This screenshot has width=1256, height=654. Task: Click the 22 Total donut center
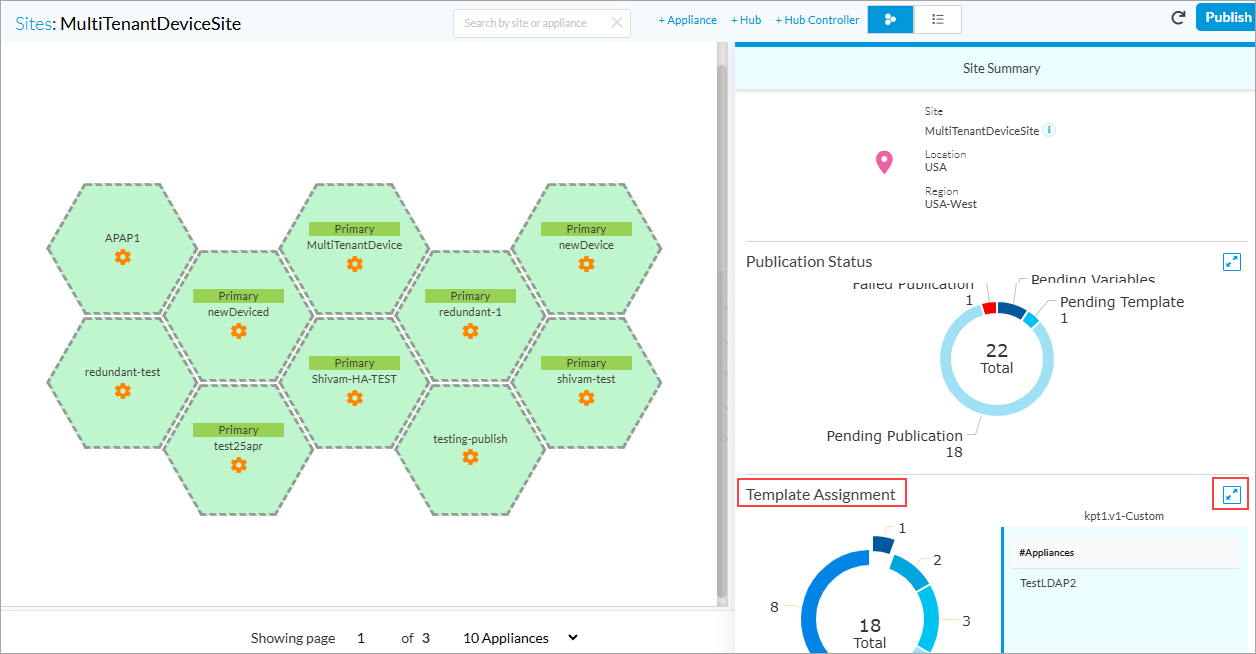[x=996, y=359]
